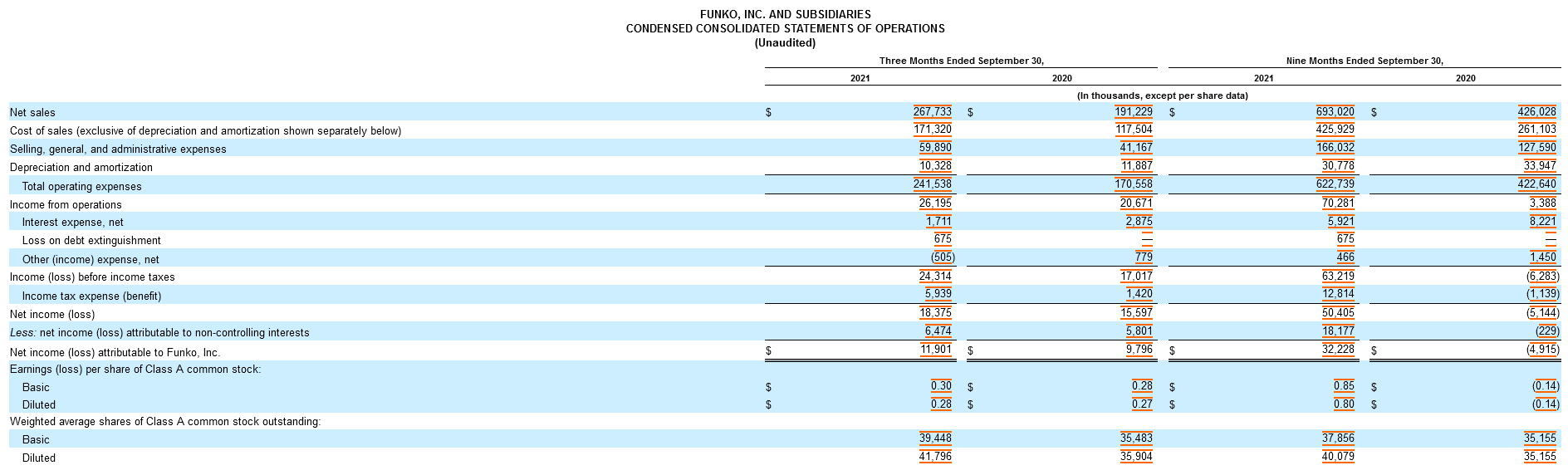Screen dimensions: 1568x475
Task: Click depreciation and amortization value 10,328
Action: pyautogui.click(x=934, y=167)
